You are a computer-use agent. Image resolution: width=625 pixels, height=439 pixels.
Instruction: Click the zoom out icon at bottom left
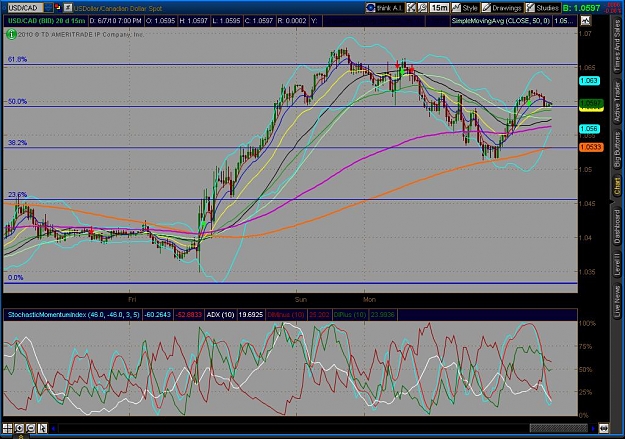coord(30,428)
